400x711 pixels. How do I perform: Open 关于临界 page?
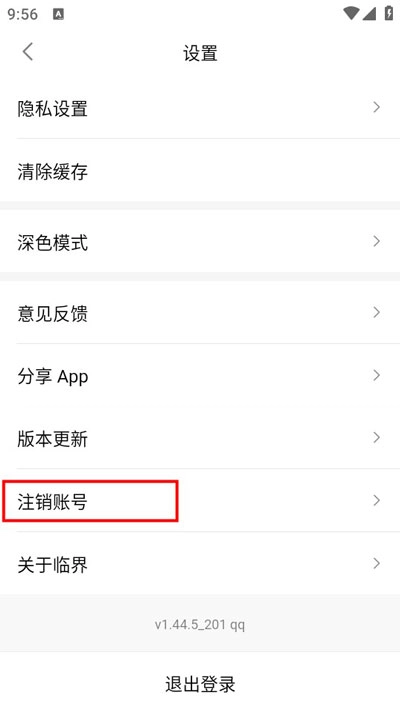[200, 564]
